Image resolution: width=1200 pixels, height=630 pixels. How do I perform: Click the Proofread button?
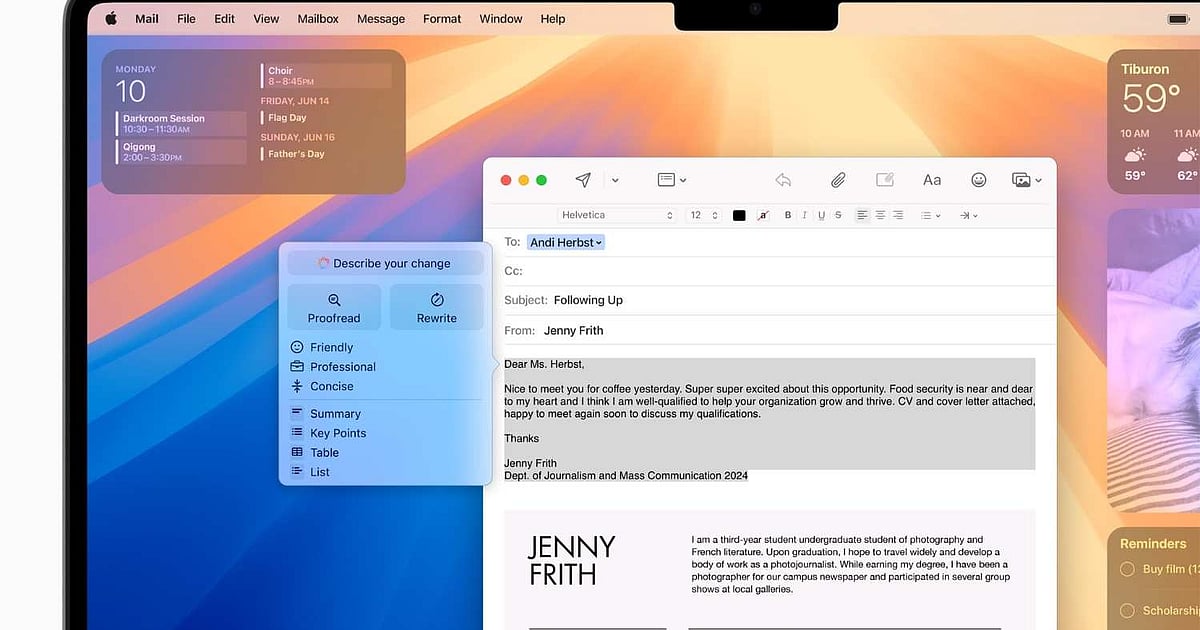coord(334,307)
